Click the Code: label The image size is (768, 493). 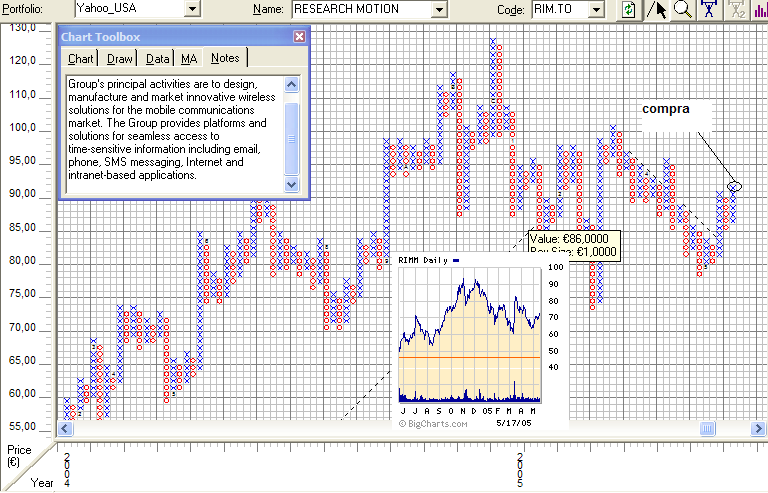click(511, 10)
